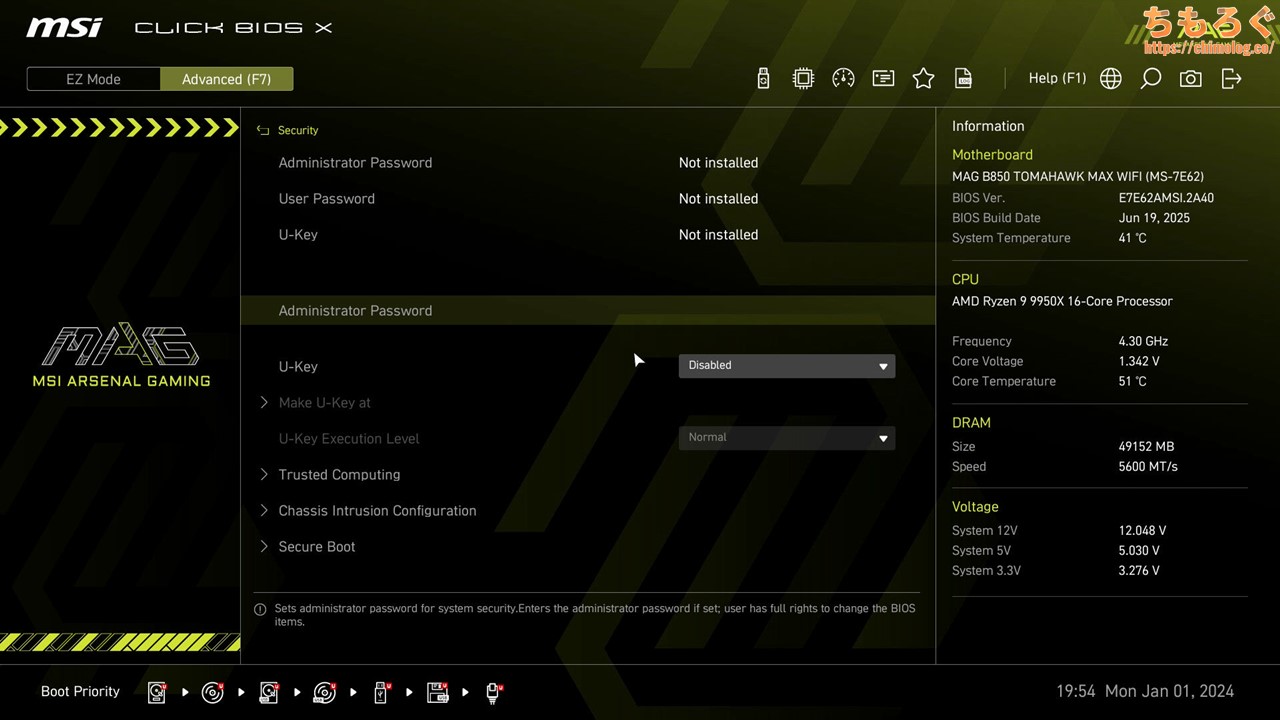Expand Trusted Computing submenu
This screenshot has height=720, width=1280.
pyautogui.click(x=339, y=475)
